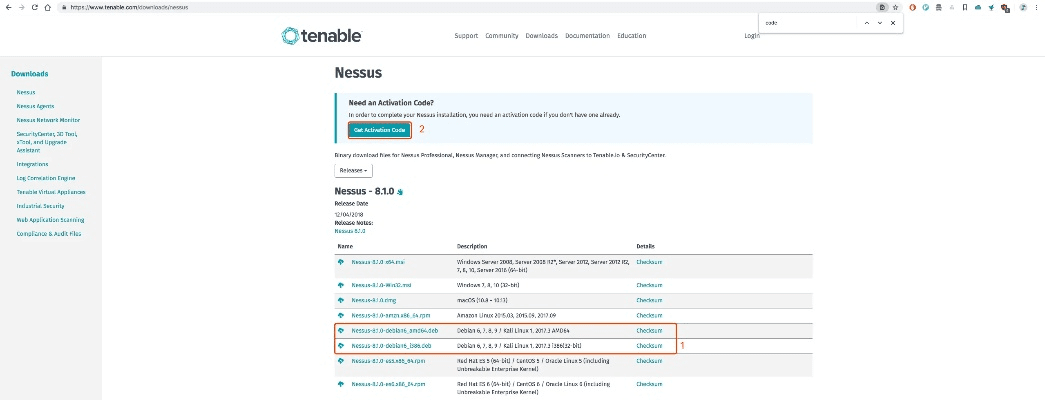This screenshot has height=400, width=1045.
Task: Open the Support nav item
Action: 466,36
